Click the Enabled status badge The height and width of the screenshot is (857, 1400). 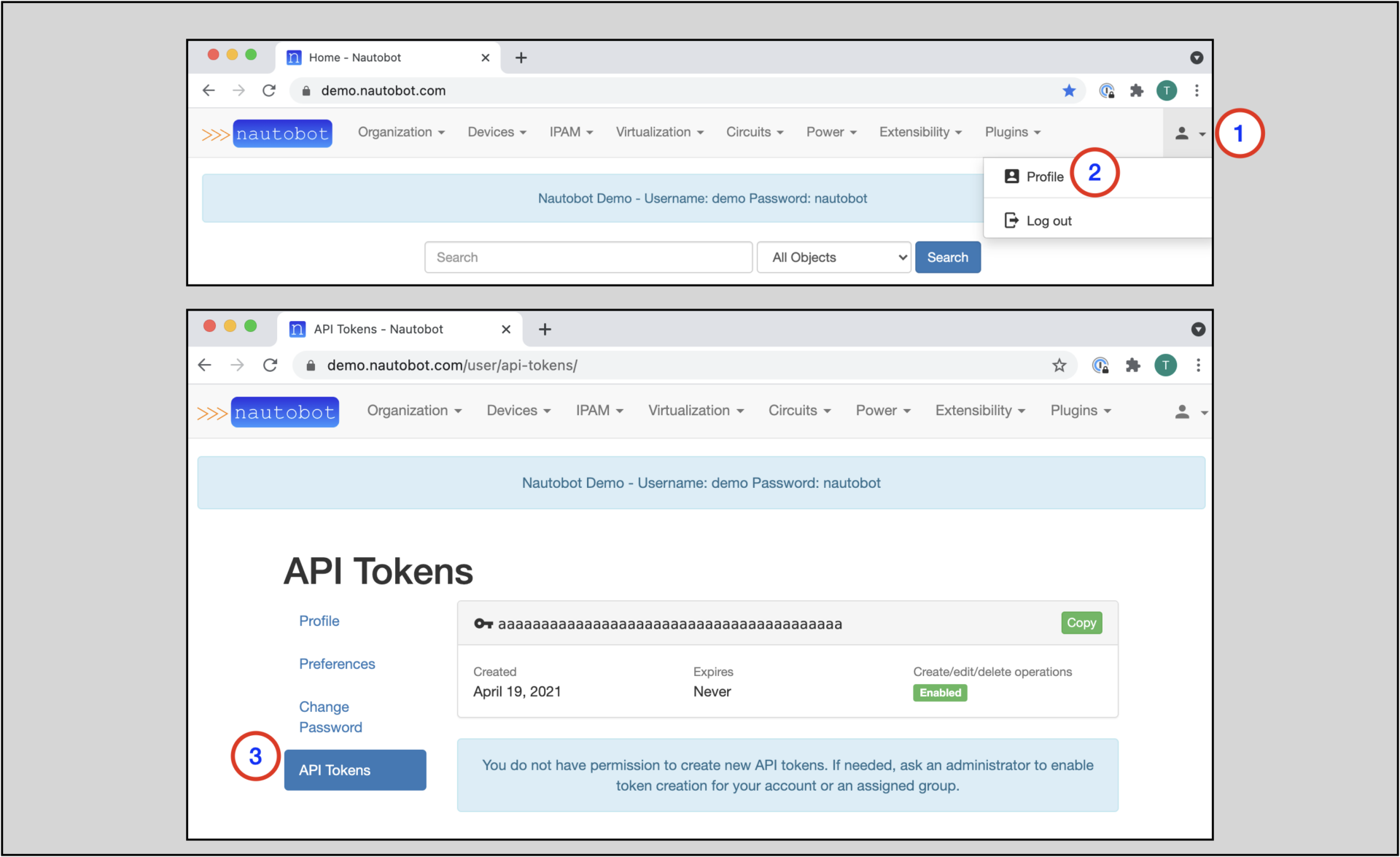coord(940,692)
